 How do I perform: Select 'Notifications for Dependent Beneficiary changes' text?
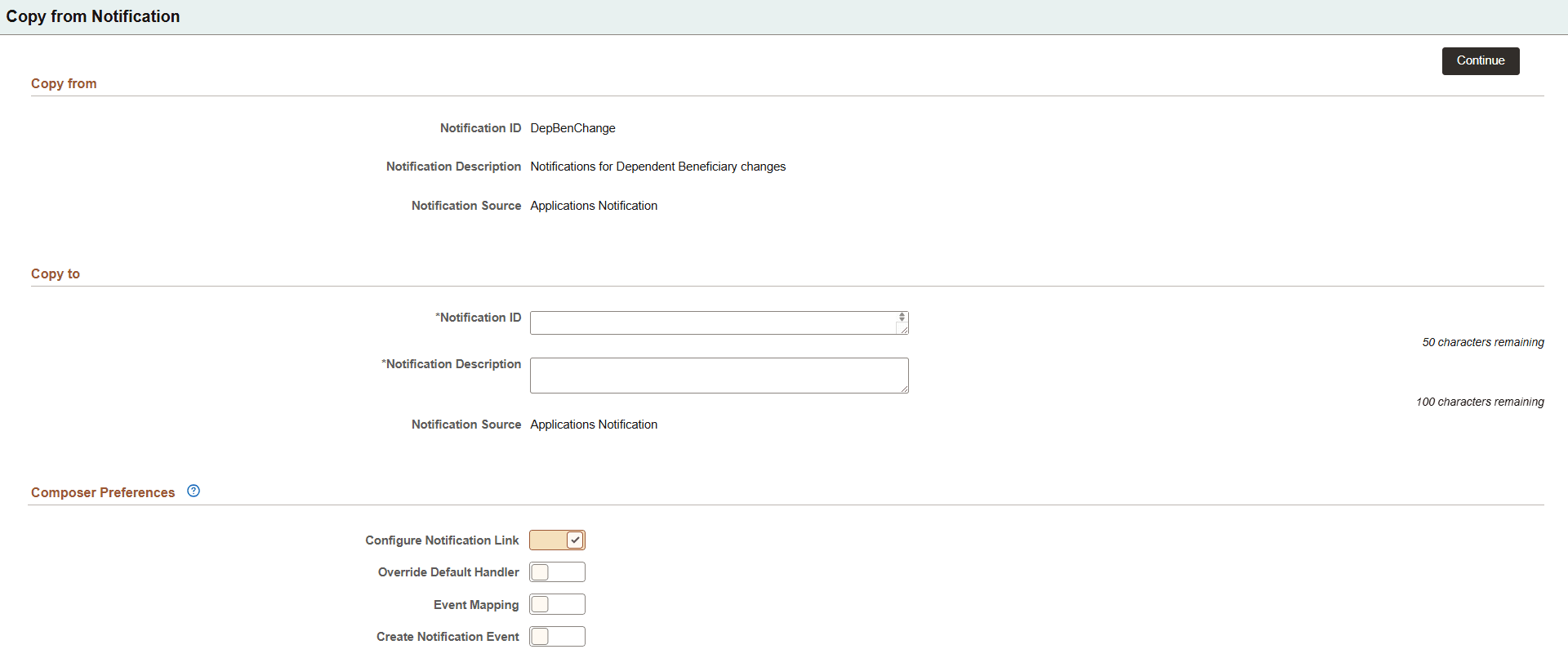click(x=657, y=167)
